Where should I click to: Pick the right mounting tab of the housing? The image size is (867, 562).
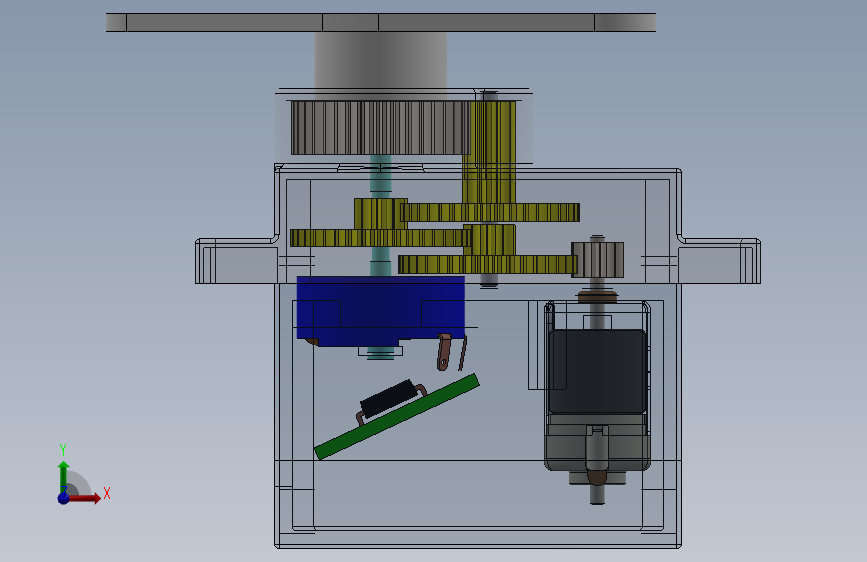719,261
